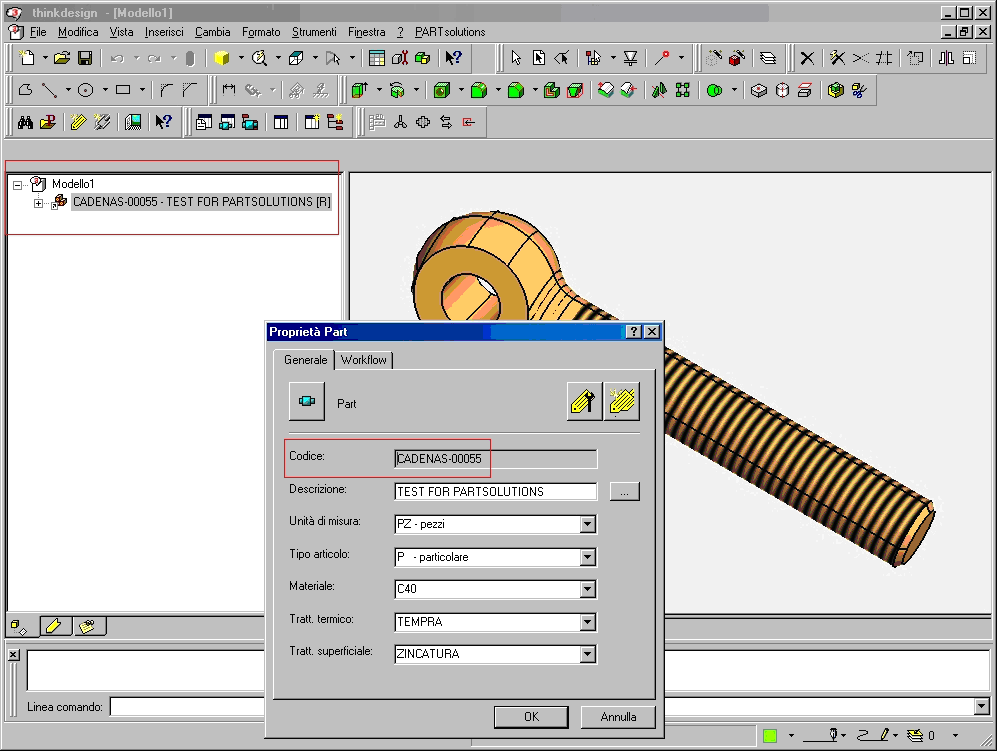Image resolution: width=997 pixels, height=751 pixels.
Task: Open the File menu
Action: coord(38,32)
